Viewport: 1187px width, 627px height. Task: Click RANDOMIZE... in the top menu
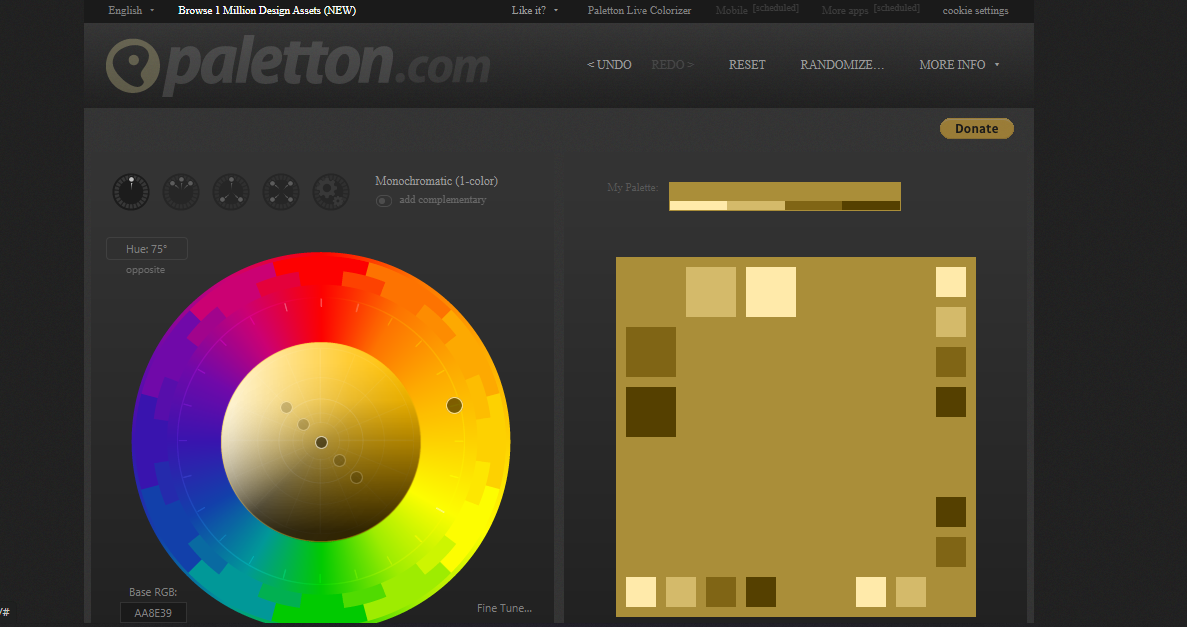842,65
